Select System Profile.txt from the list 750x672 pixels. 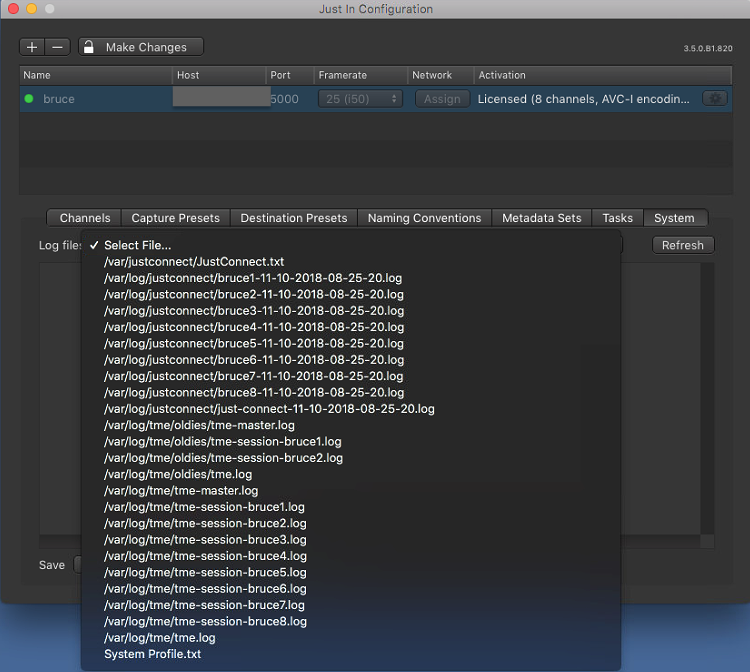point(351,654)
